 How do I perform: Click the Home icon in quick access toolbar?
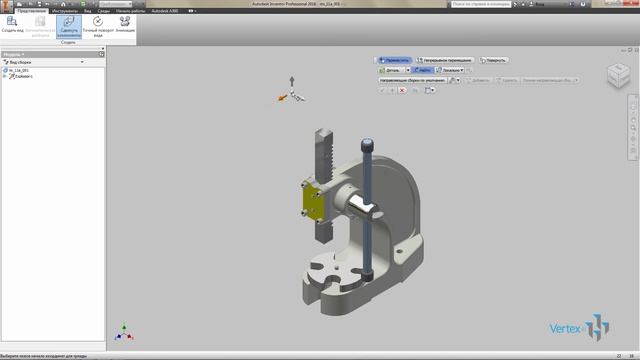tap(63, 4)
